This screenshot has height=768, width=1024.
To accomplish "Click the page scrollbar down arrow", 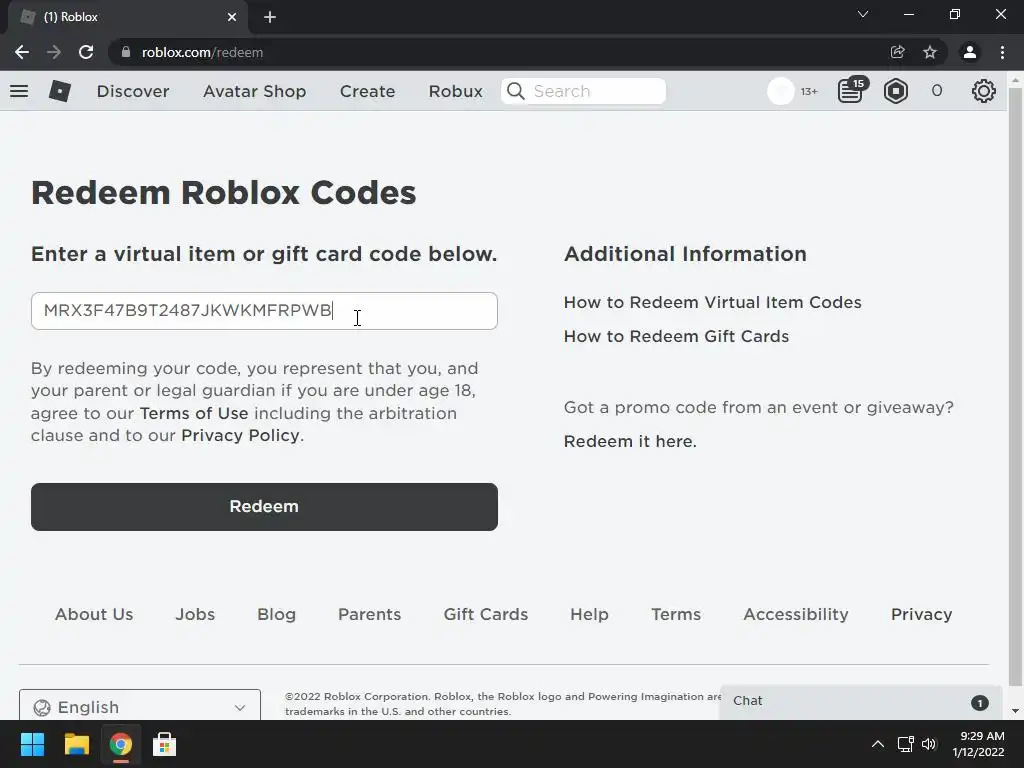I will [1015, 711].
